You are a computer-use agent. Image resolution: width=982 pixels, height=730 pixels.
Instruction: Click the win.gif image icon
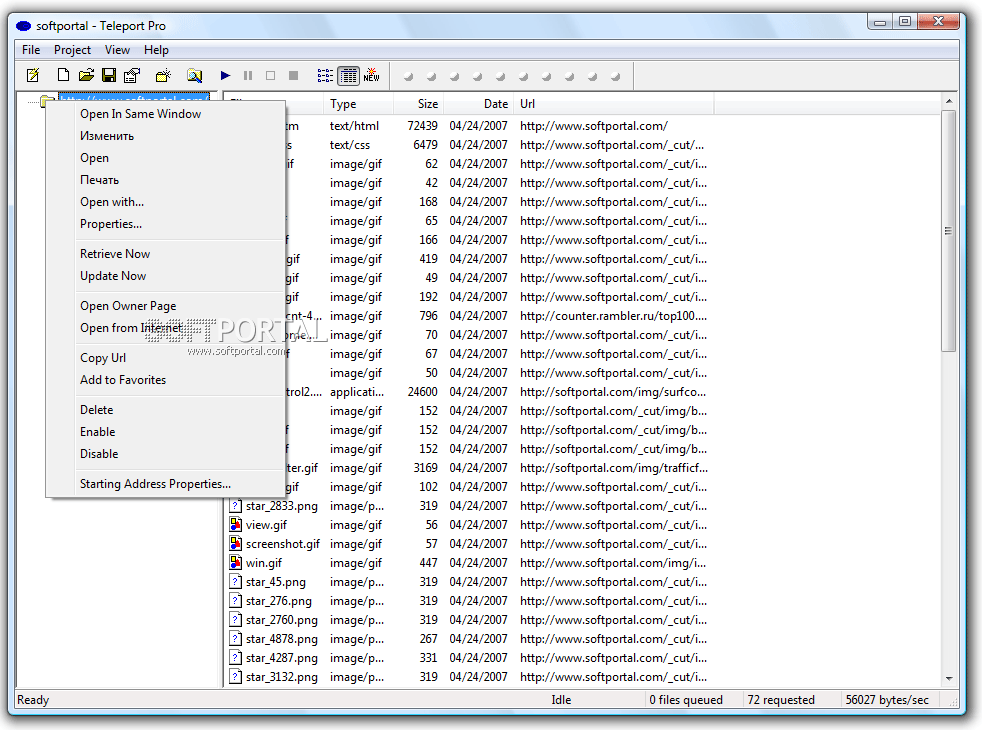235,563
